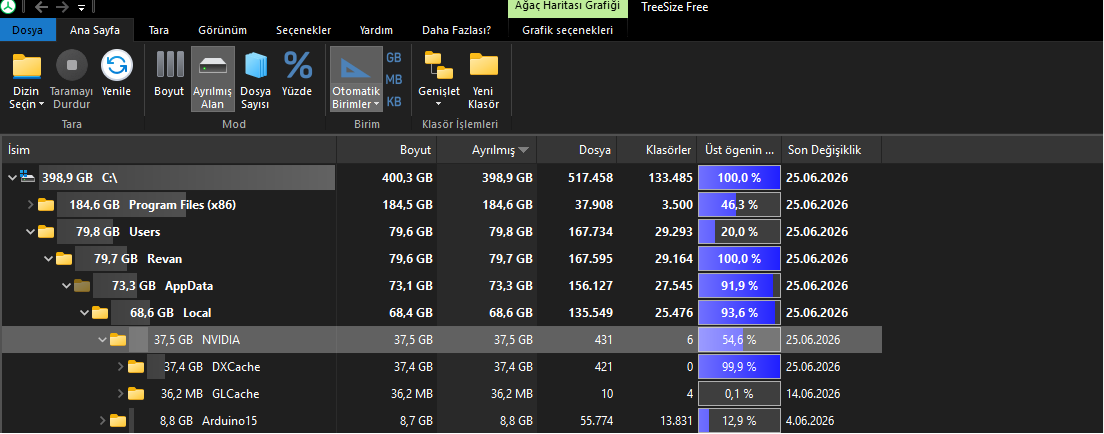Refresh the scan with Yenile

tap(116, 74)
